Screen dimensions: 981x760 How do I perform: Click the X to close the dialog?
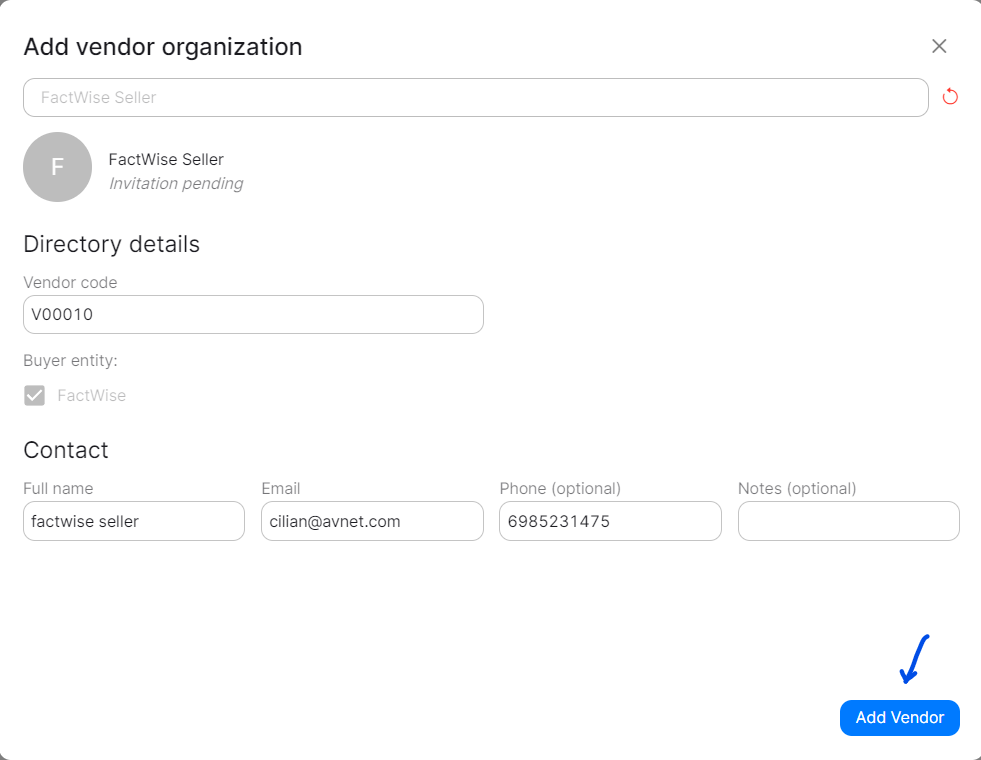coord(938,46)
